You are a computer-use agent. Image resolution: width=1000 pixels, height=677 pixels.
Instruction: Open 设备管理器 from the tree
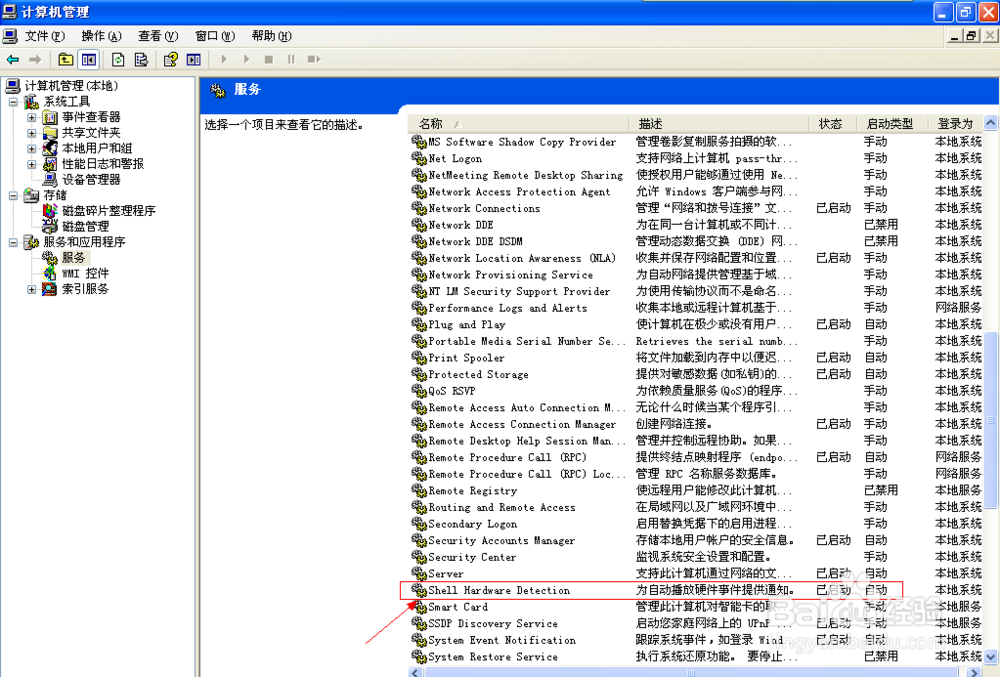tap(91, 179)
